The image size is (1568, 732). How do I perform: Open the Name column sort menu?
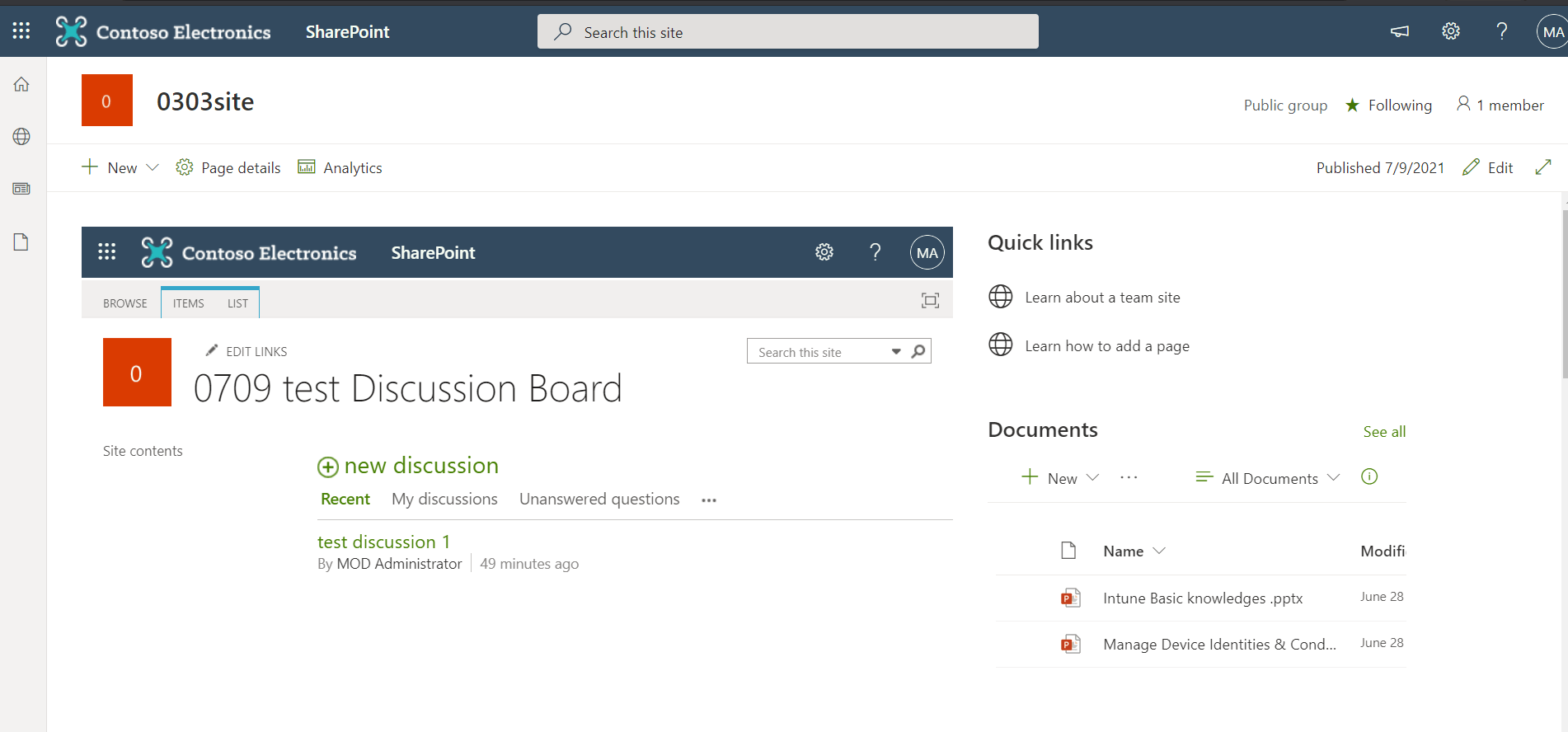pos(1134,551)
